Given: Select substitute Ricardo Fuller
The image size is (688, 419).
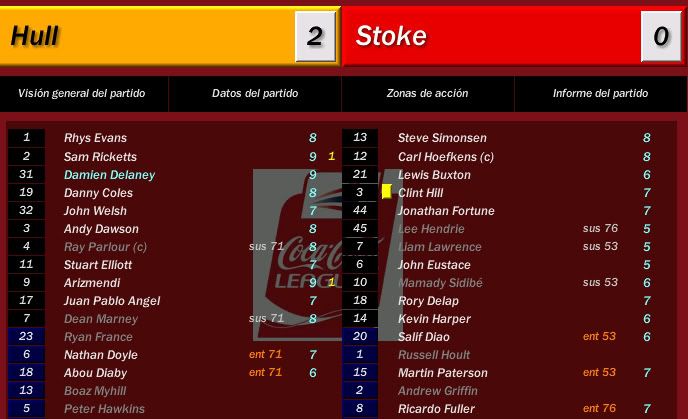Looking at the screenshot, I should (x=436, y=409).
